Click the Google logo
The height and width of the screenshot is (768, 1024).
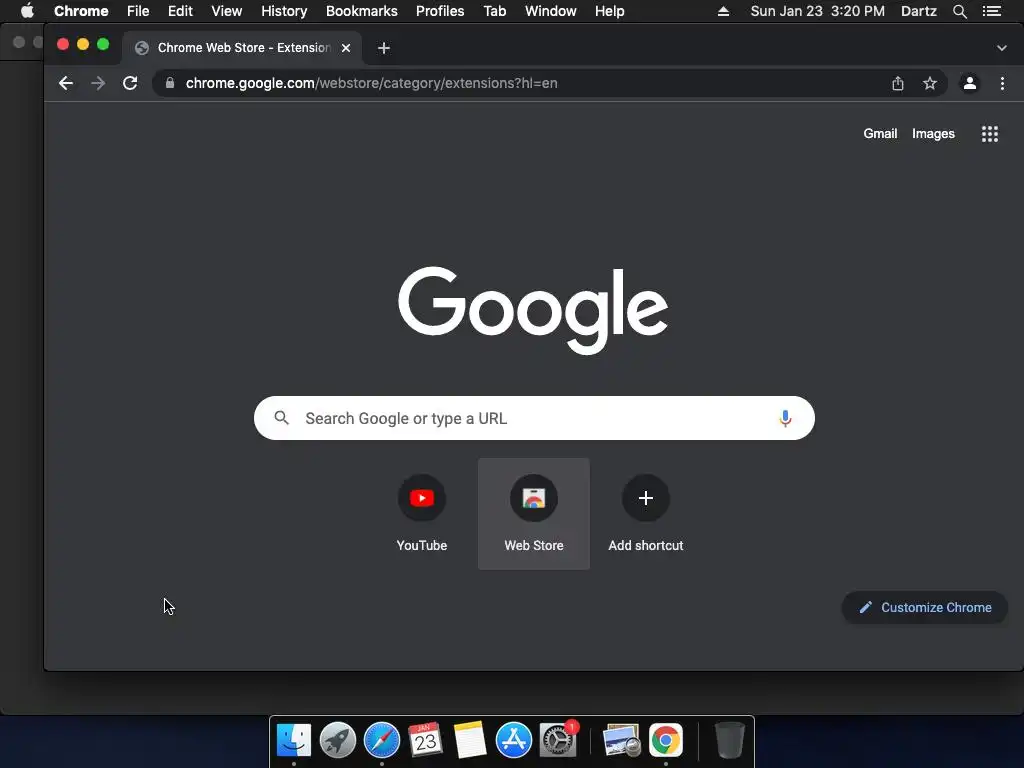click(533, 310)
